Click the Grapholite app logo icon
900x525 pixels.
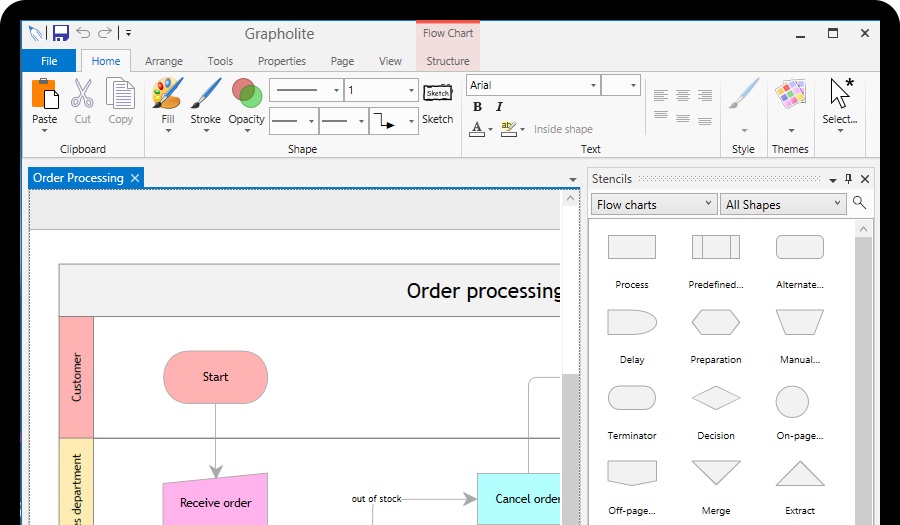pos(37,33)
